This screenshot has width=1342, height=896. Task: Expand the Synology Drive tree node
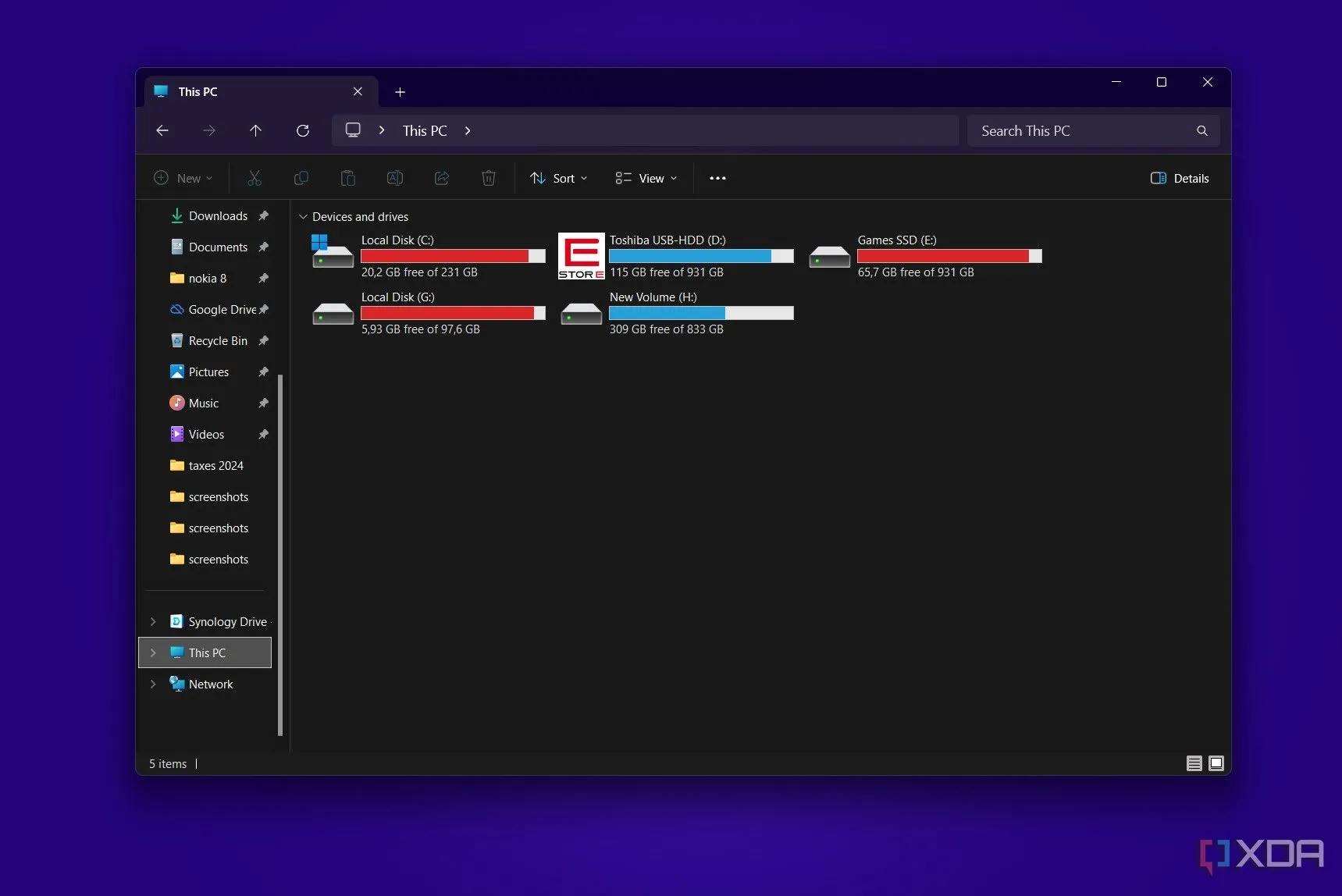pos(153,621)
